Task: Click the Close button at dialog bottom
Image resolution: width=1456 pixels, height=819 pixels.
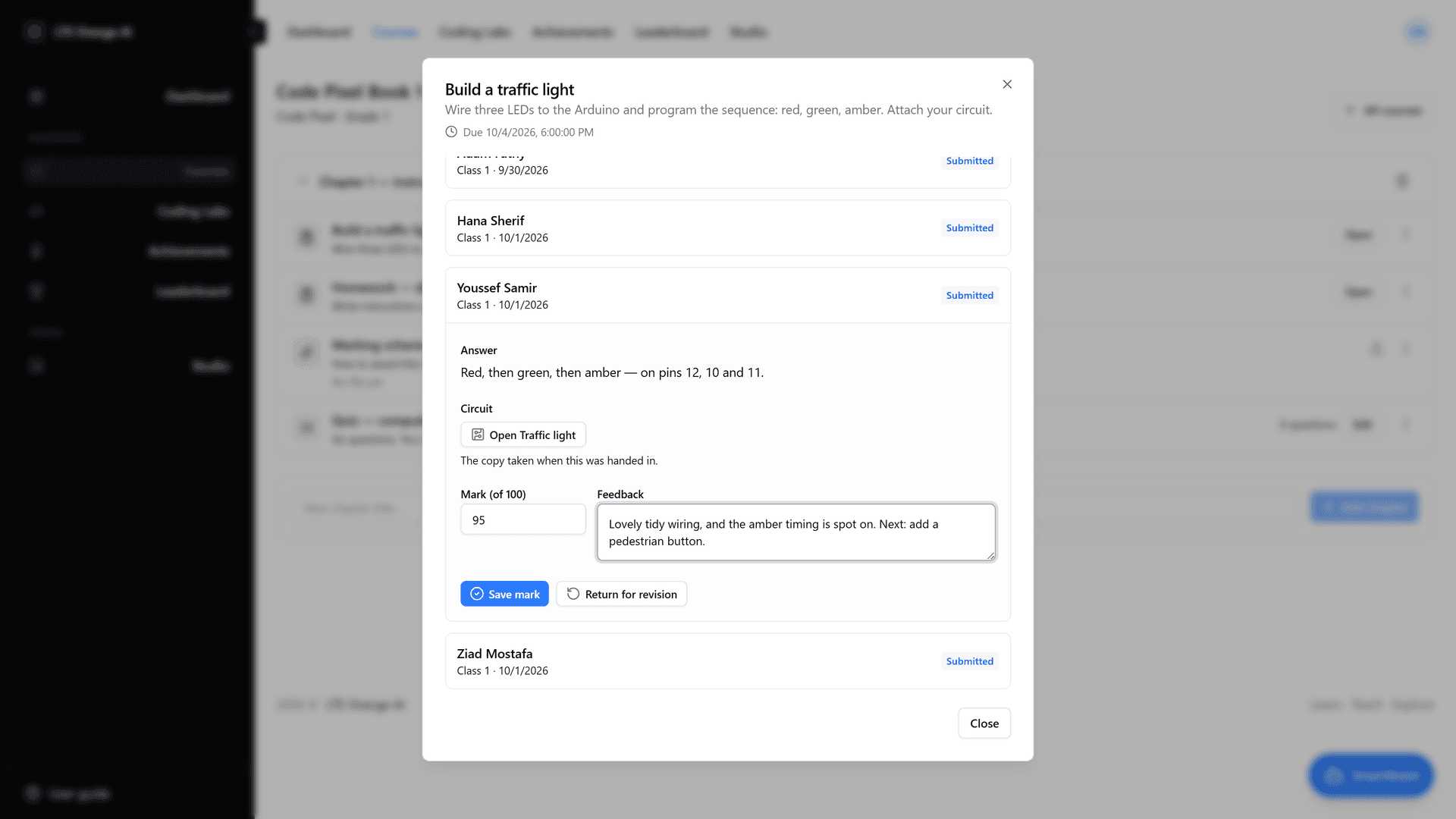Action: click(x=984, y=723)
